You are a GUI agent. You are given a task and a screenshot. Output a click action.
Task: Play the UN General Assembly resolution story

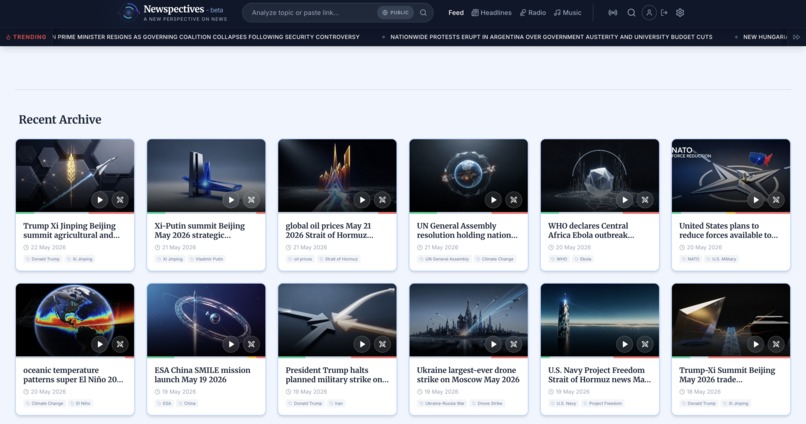tap(493, 200)
